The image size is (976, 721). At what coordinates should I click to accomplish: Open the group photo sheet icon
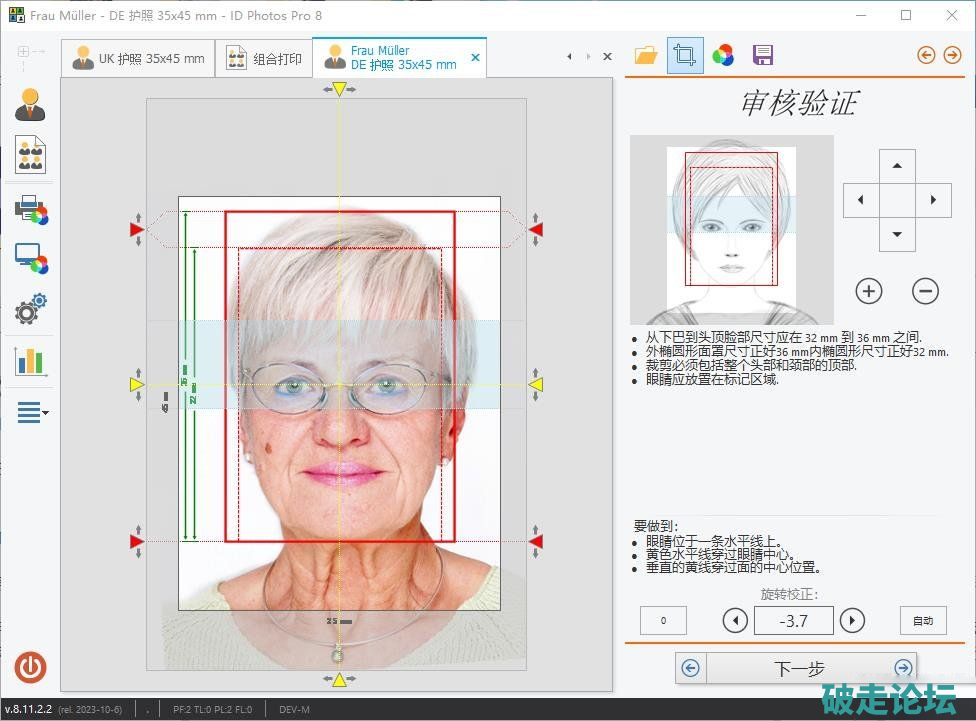[x=30, y=155]
